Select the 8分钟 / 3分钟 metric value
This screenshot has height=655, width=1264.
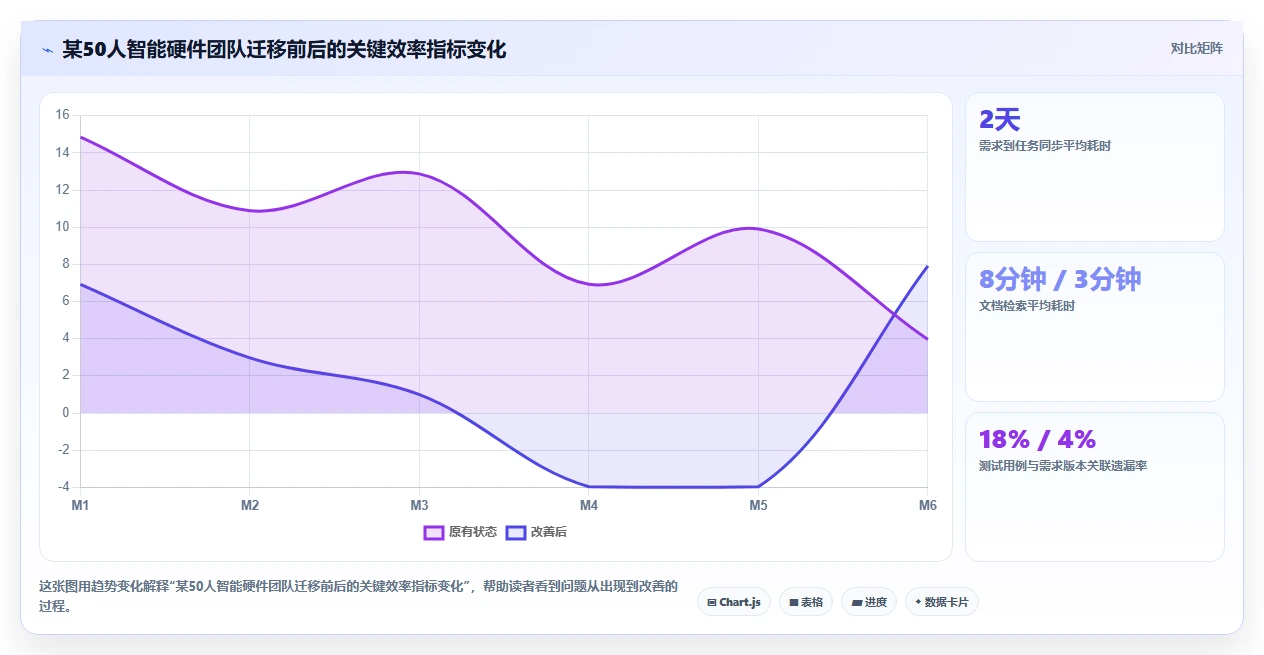click(1060, 280)
